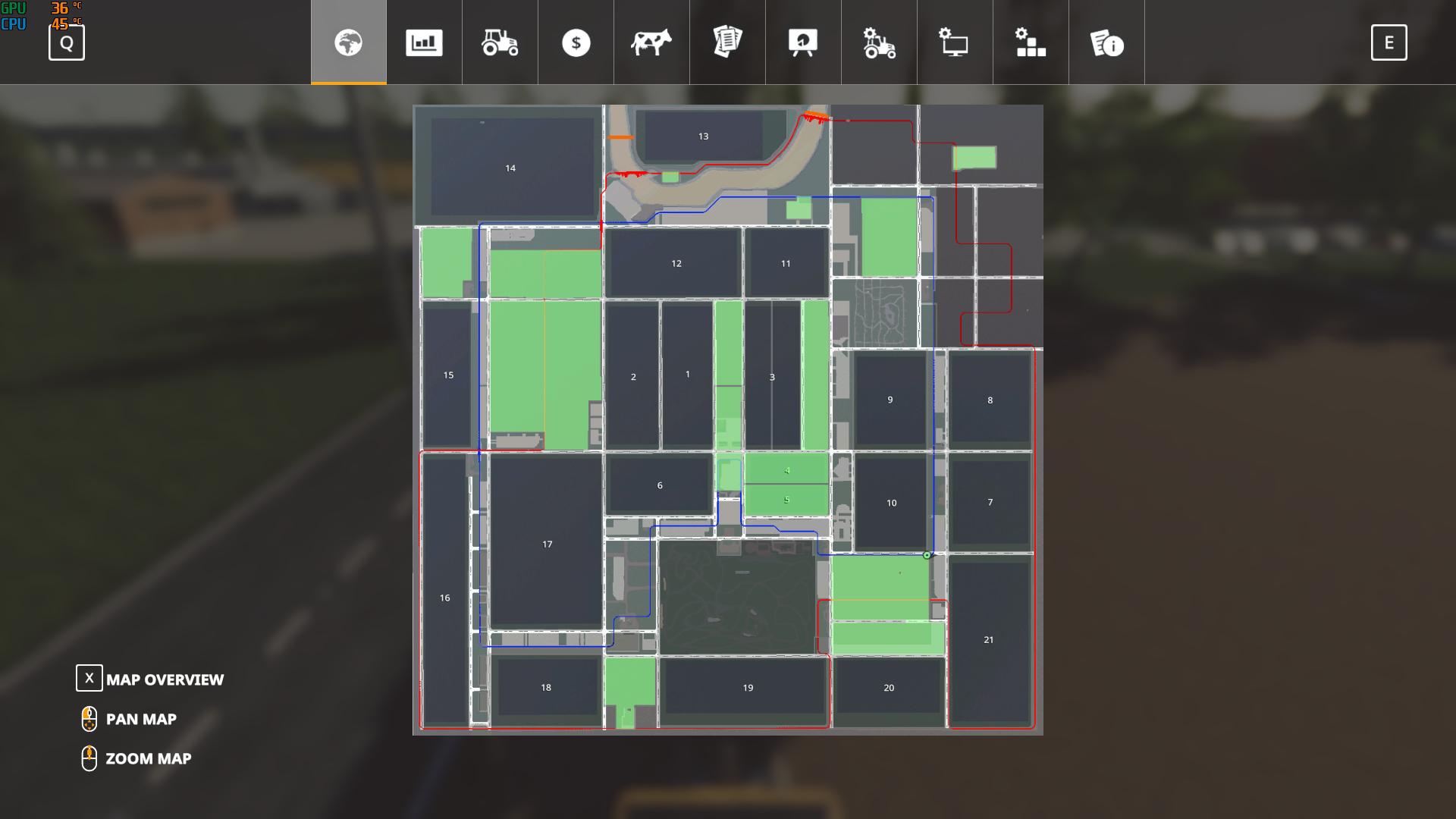Open the vehicles tractor tab
The image size is (1456, 819).
[500, 42]
